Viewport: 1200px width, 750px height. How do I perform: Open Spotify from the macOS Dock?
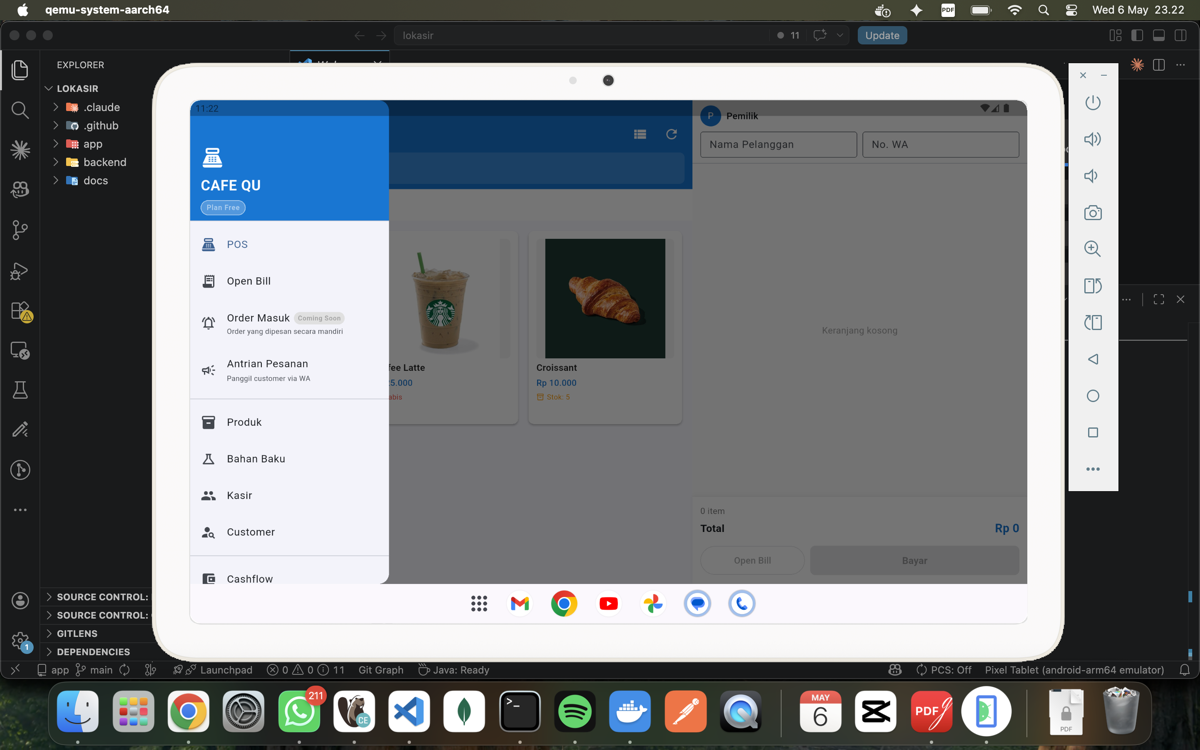[x=575, y=712]
